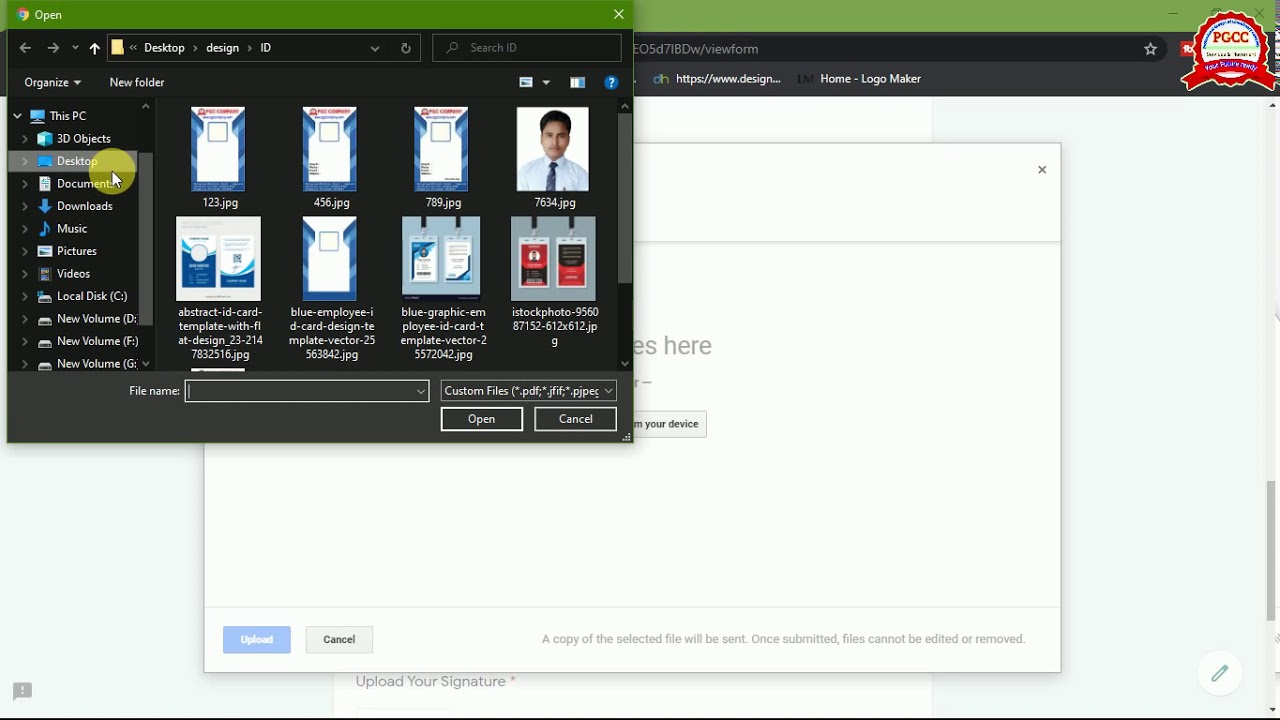Viewport: 1280px width, 720px height.
Task: Click Desktop in the address breadcrumb
Action: point(164,48)
